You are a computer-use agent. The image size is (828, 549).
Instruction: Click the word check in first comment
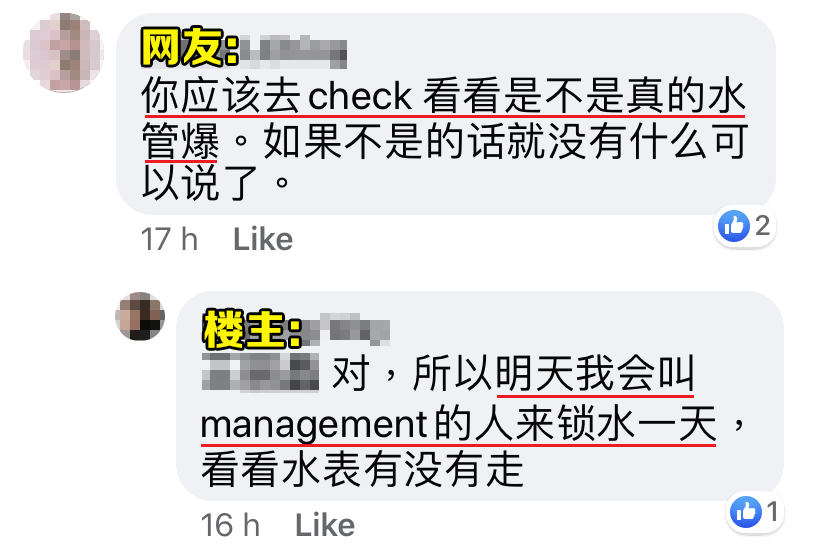coord(360,97)
